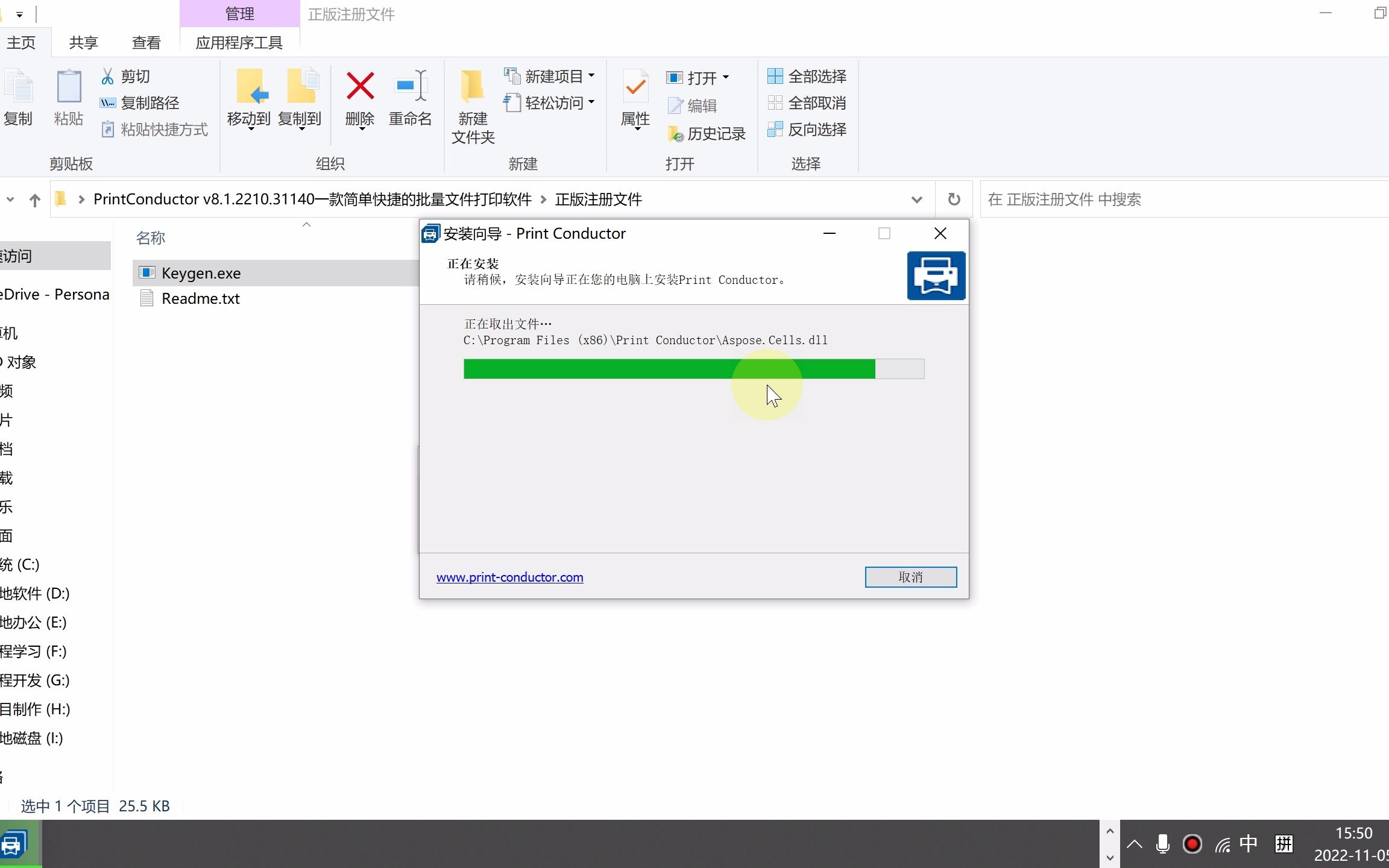This screenshot has width=1389, height=868.
Task: Click the New Folder icon
Action: pyautogui.click(x=472, y=86)
